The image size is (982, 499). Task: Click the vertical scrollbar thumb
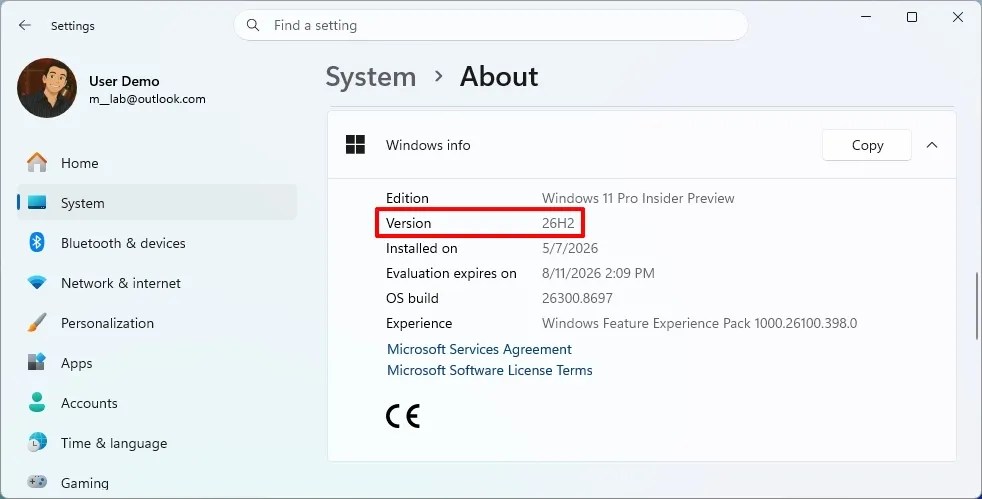(x=976, y=306)
